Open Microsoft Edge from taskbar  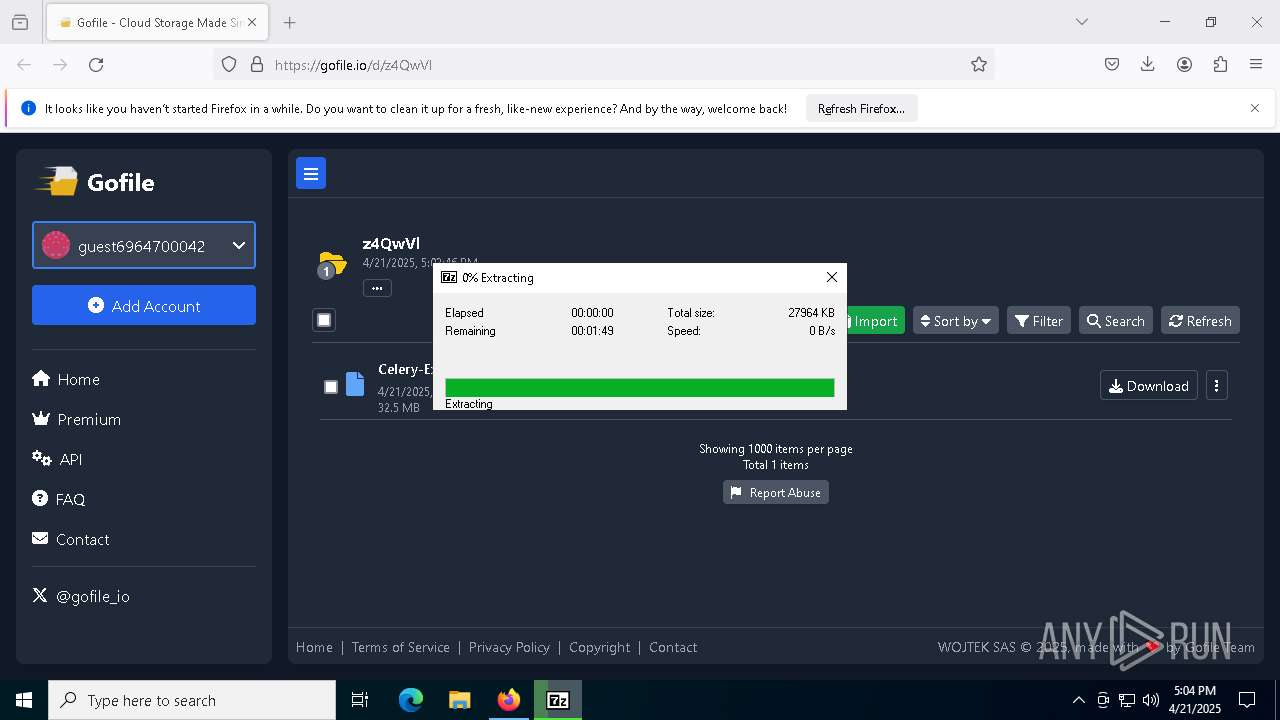(x=411, y=700)
